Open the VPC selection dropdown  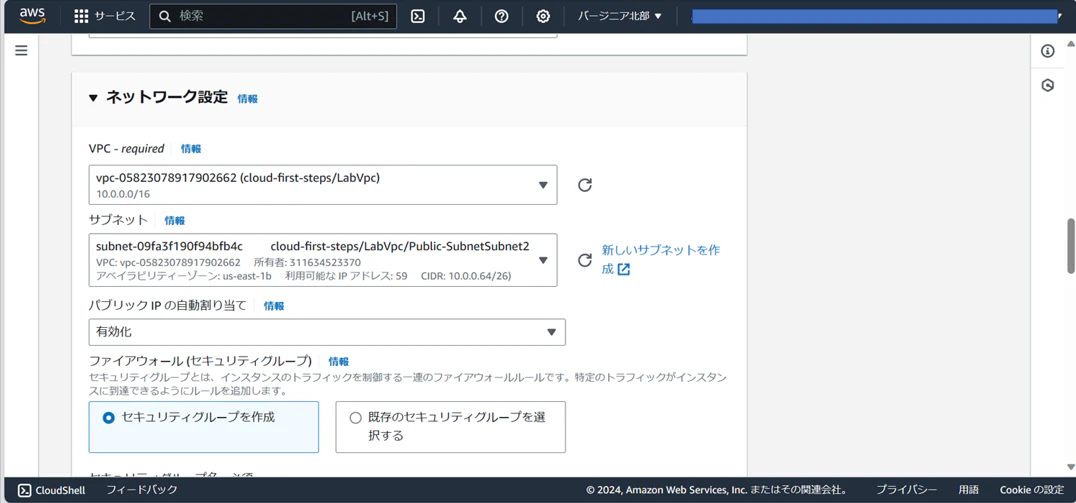coord(323,185)
